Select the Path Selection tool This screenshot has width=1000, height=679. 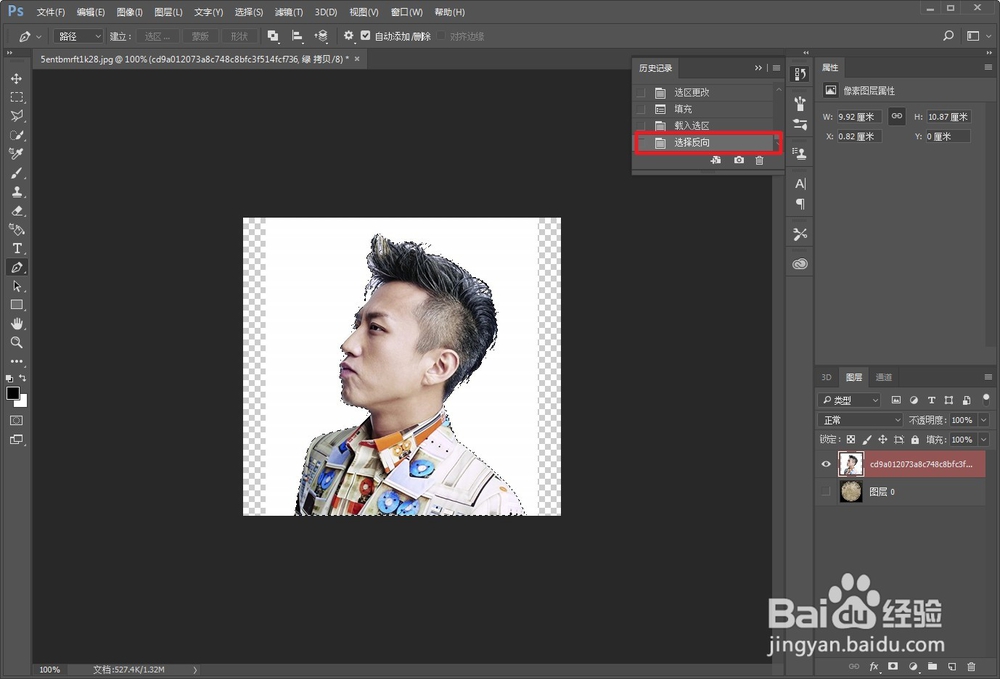point(17,286)
